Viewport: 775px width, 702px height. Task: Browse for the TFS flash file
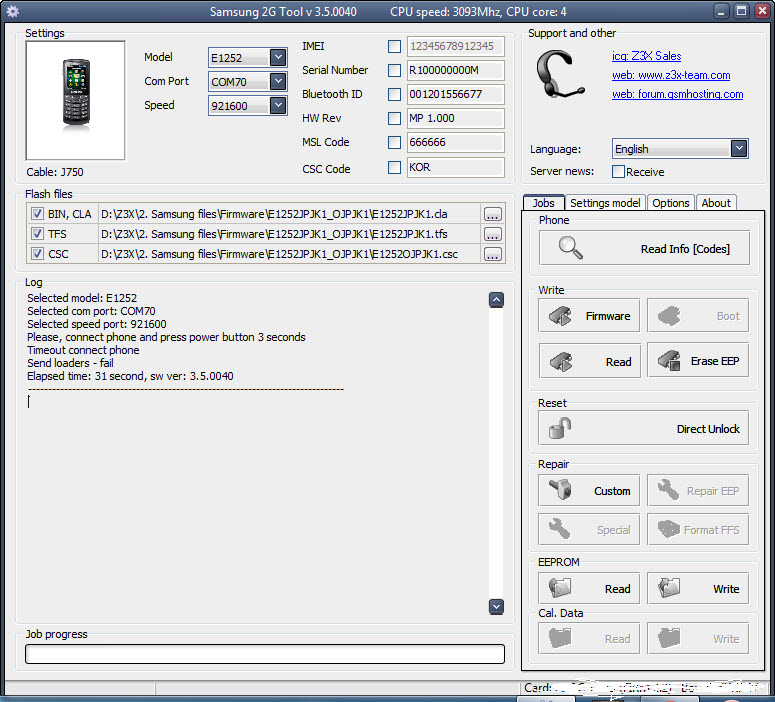point(492,234)
